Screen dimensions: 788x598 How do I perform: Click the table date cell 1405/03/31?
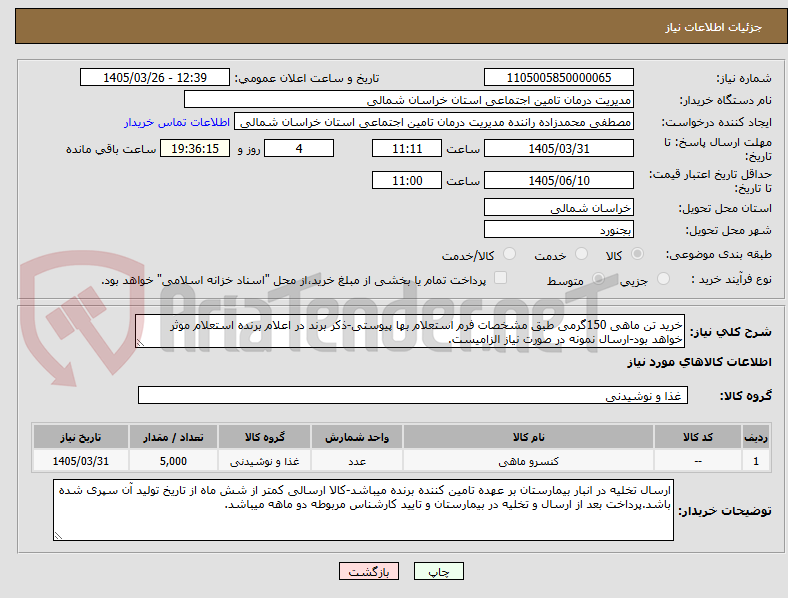pyautogui.click(x=80, y=461)
